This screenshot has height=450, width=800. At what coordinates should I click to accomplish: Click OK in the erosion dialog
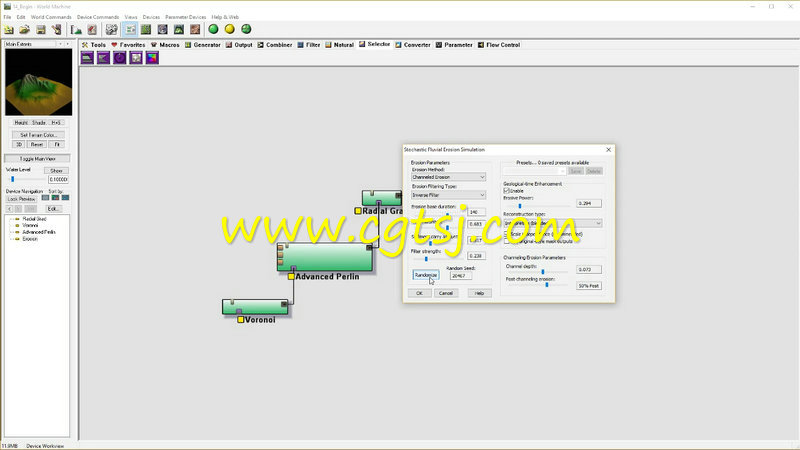(x=419, y=293)
